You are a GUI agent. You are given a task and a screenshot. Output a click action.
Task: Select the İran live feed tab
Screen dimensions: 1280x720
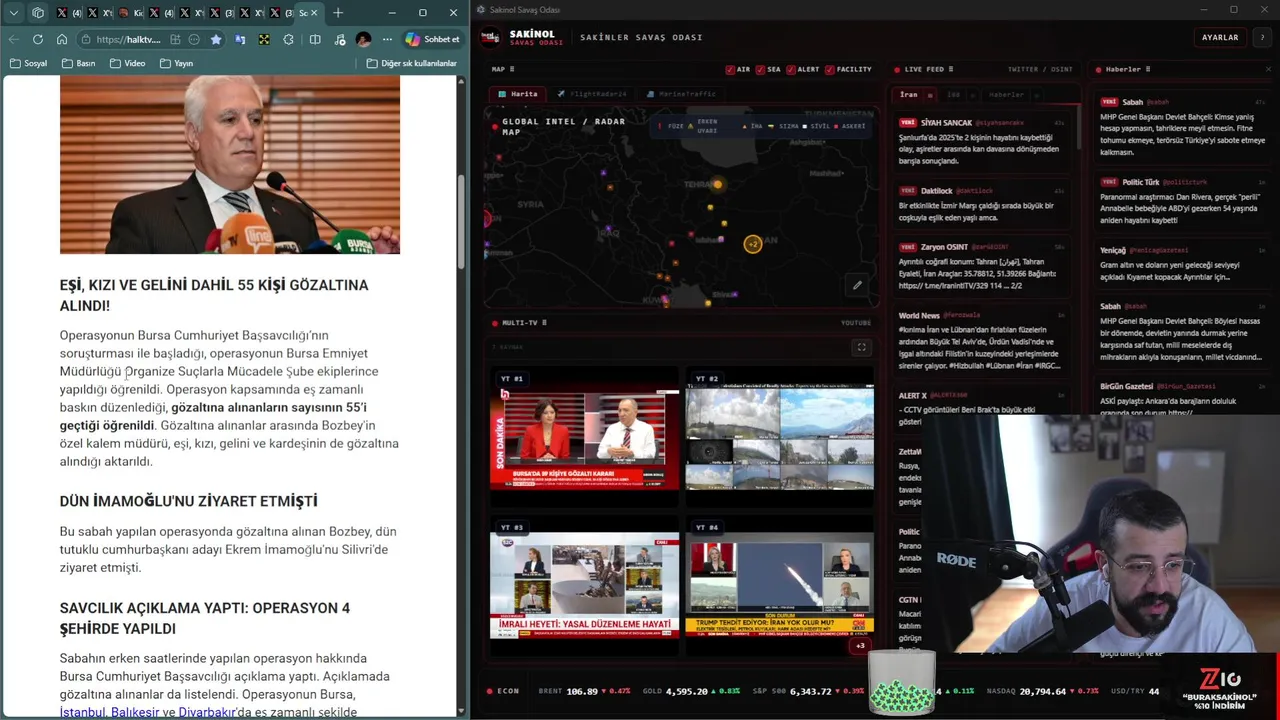point(909,95)
